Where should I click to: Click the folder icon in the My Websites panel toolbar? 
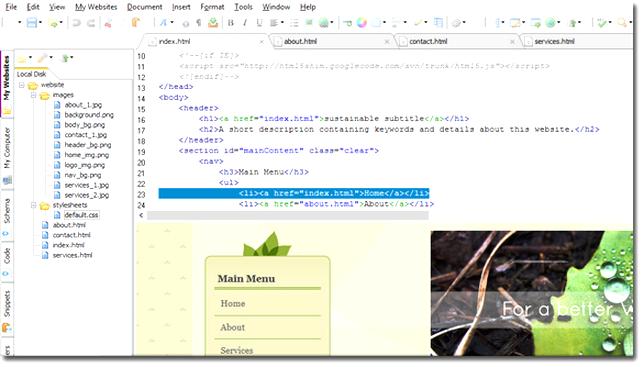(x=22, y=58)
